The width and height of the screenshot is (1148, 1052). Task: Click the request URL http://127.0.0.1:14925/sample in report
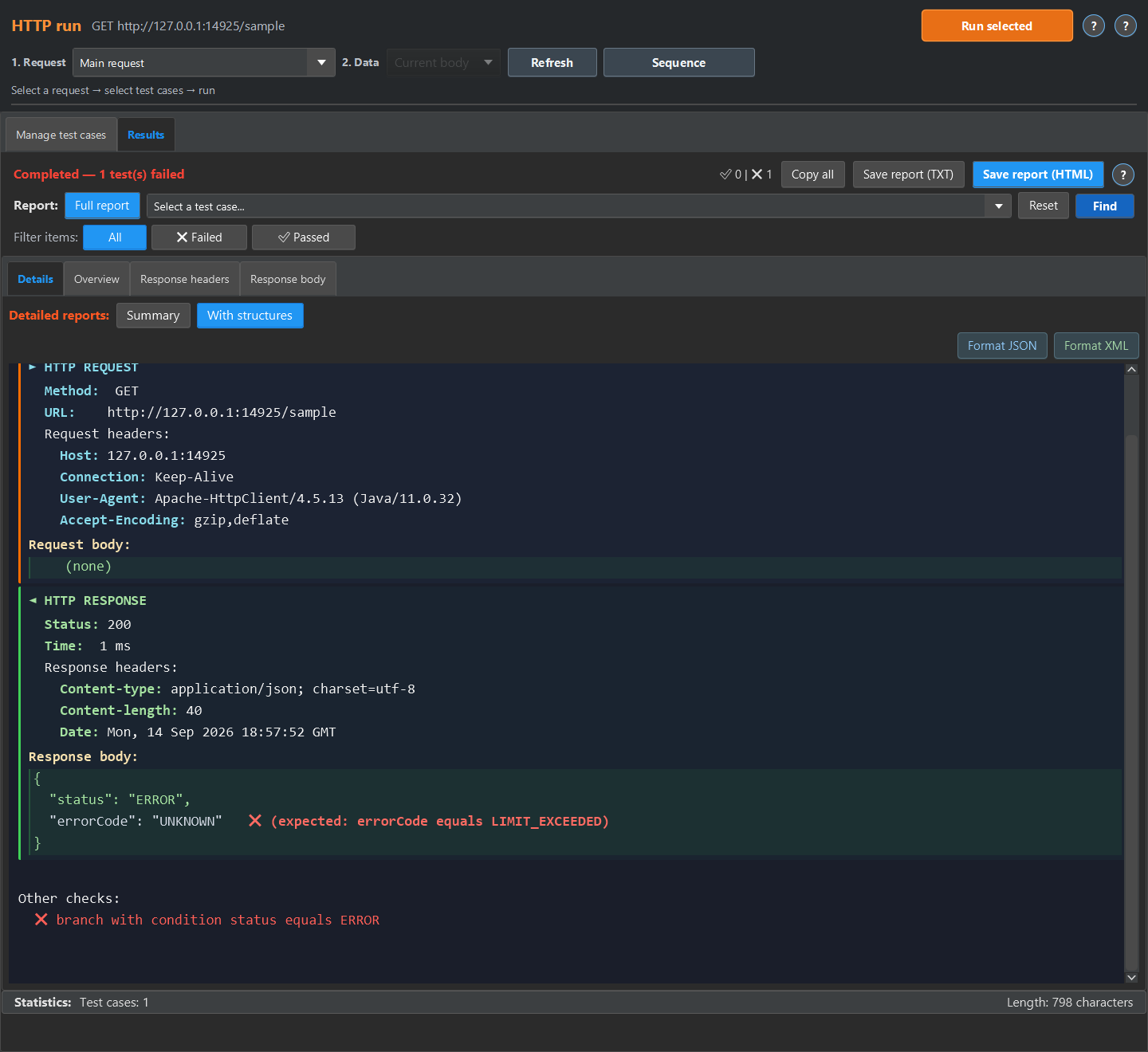coord(222,413)
